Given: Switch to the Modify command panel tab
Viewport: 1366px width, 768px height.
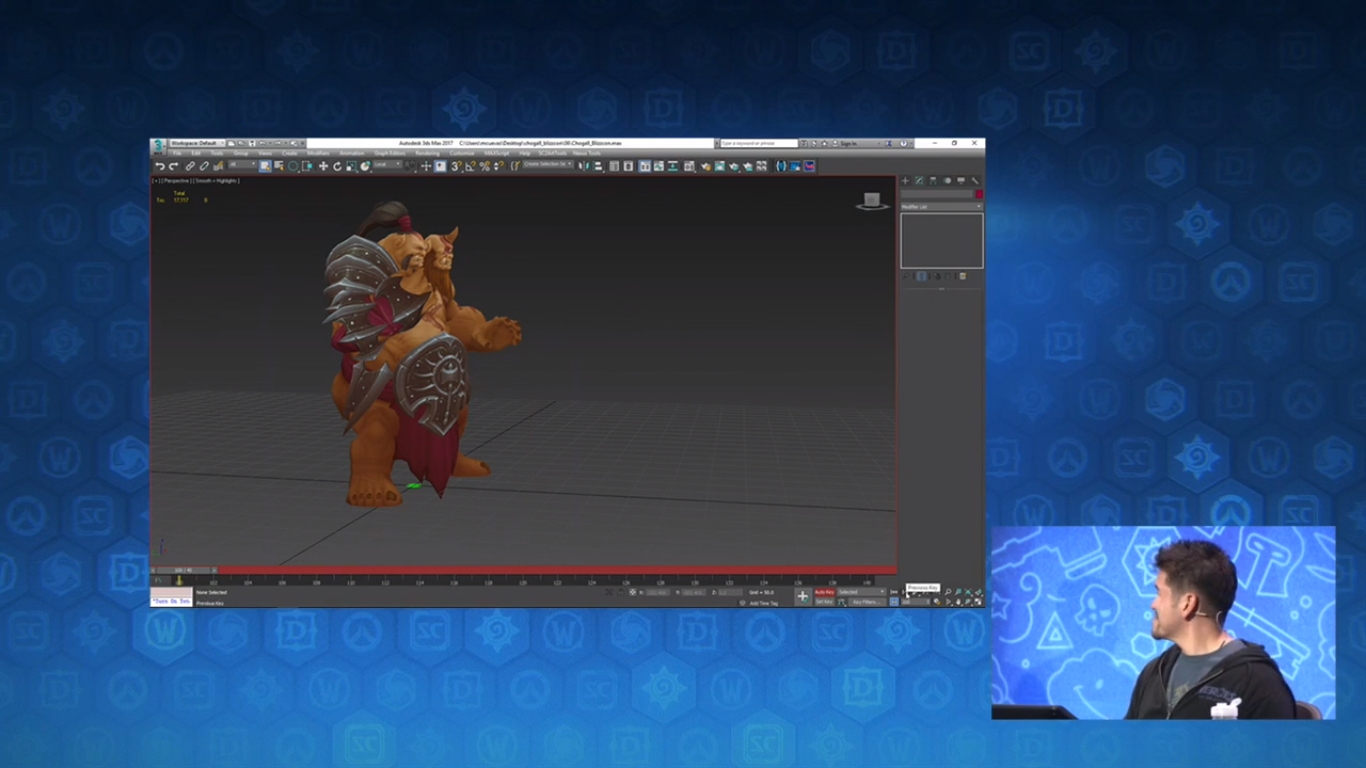Looking at the screenshot, I should click(919, 180).
